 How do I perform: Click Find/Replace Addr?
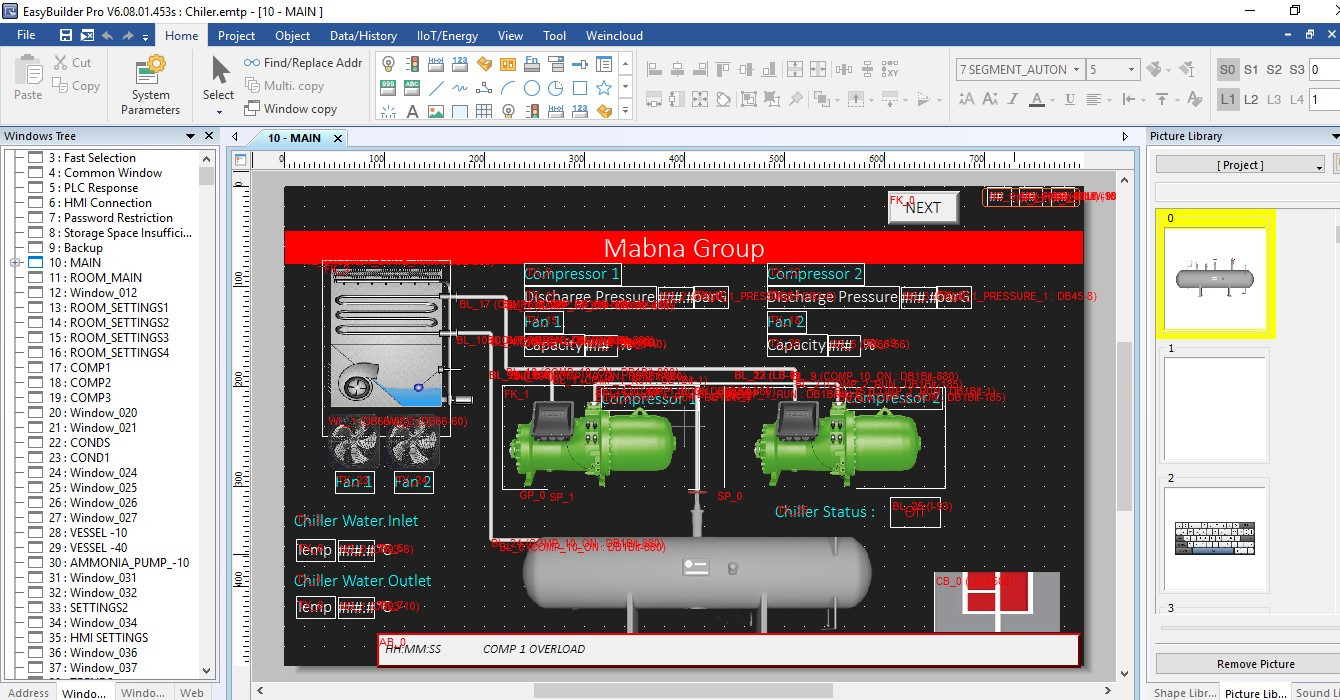point(303,62)
